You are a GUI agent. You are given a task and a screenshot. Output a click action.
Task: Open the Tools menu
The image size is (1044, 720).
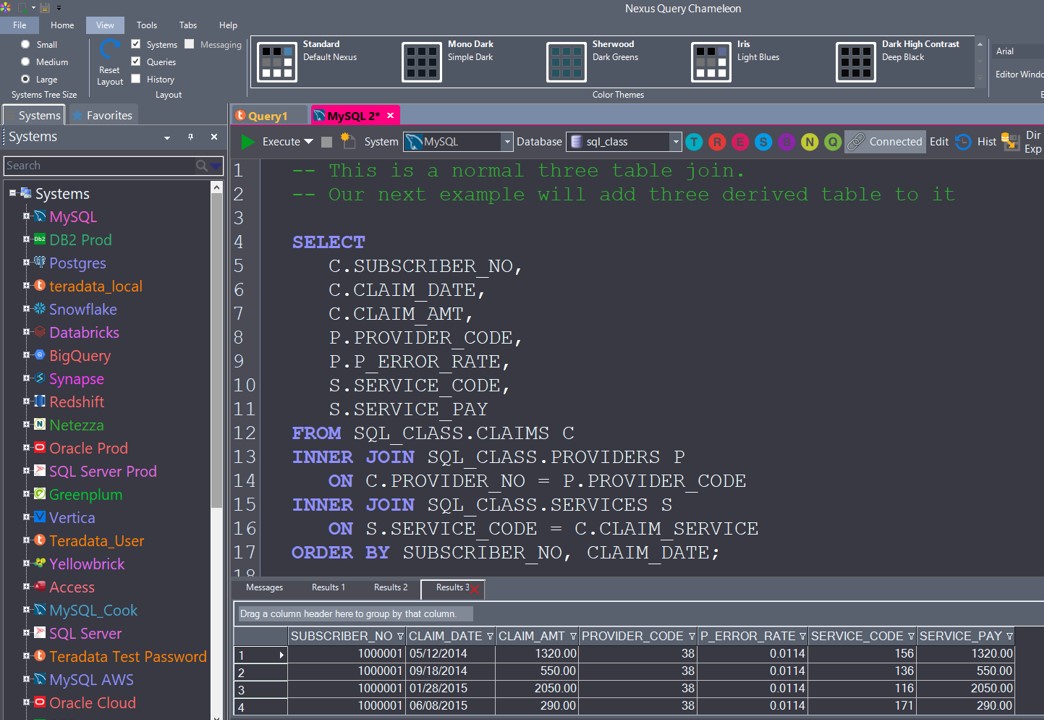(x=146, y=25)
